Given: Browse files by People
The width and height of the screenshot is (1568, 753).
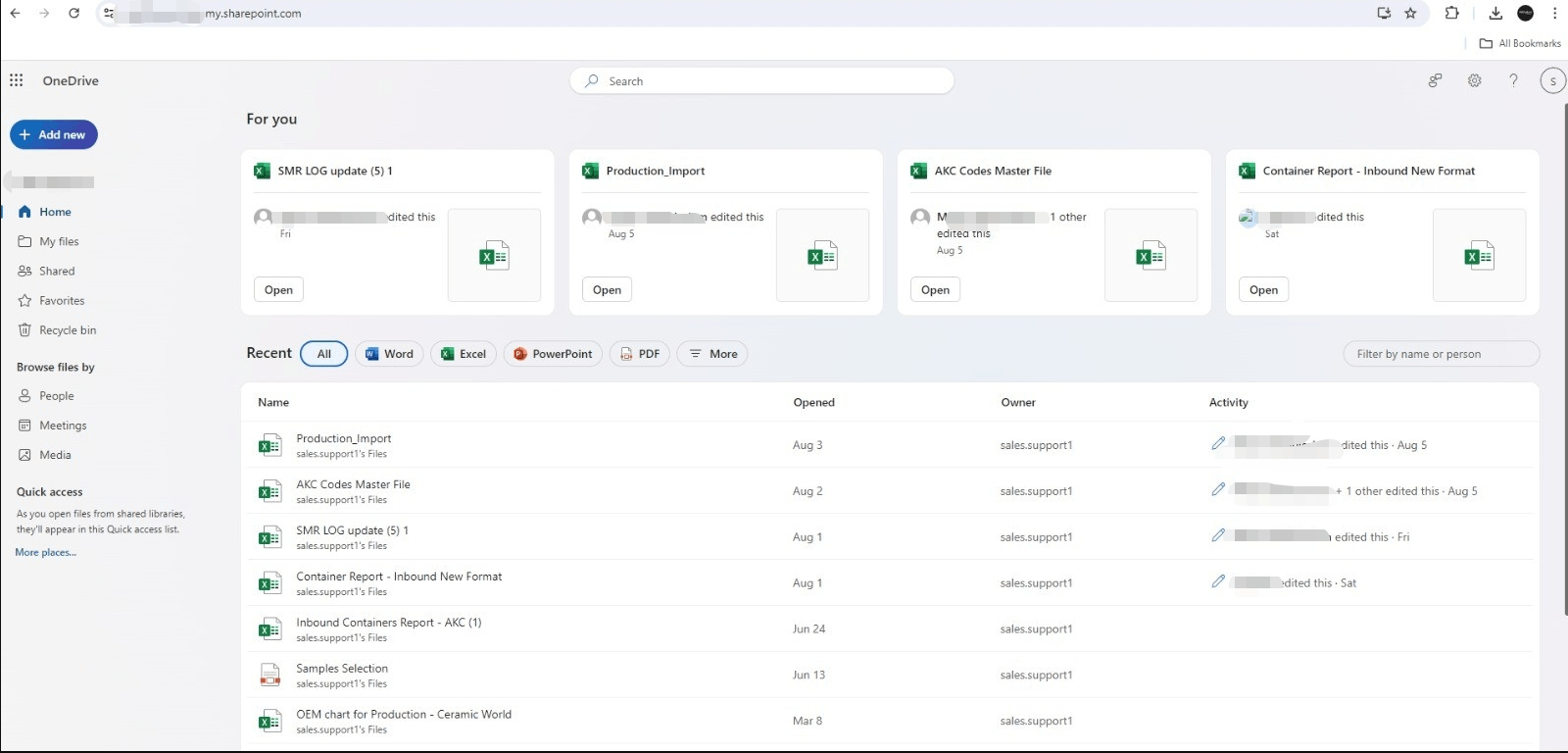Looking at the screenshot, I should [x=57, y=396].
